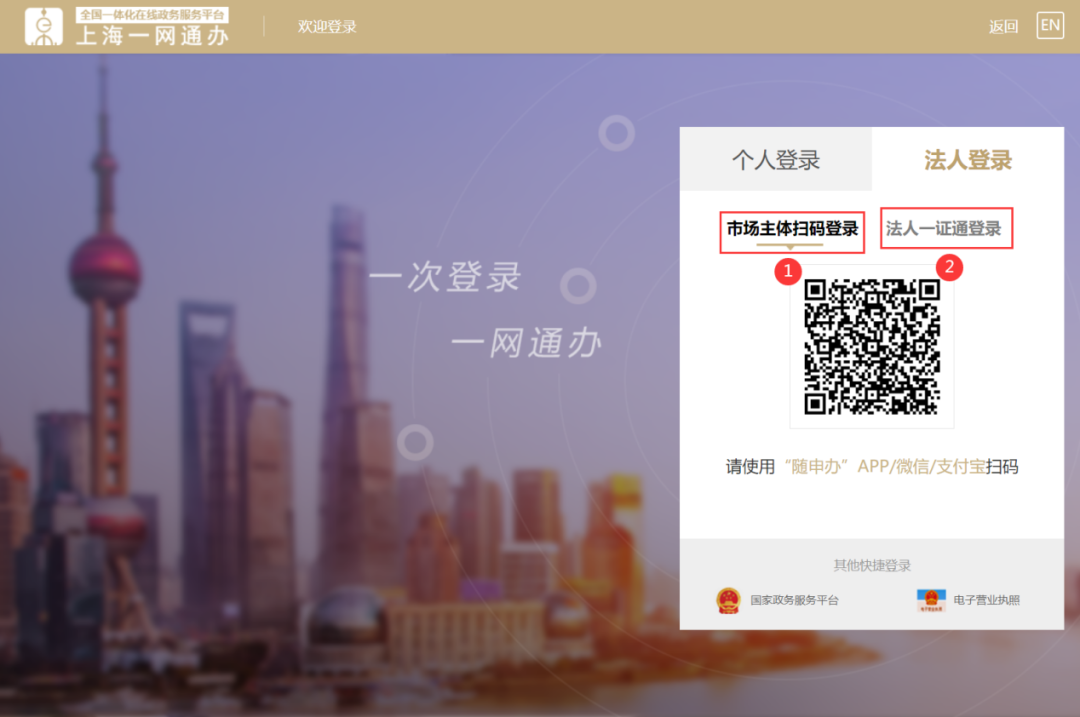
Task: Select the 法人登录 tab
Action: 967,160
